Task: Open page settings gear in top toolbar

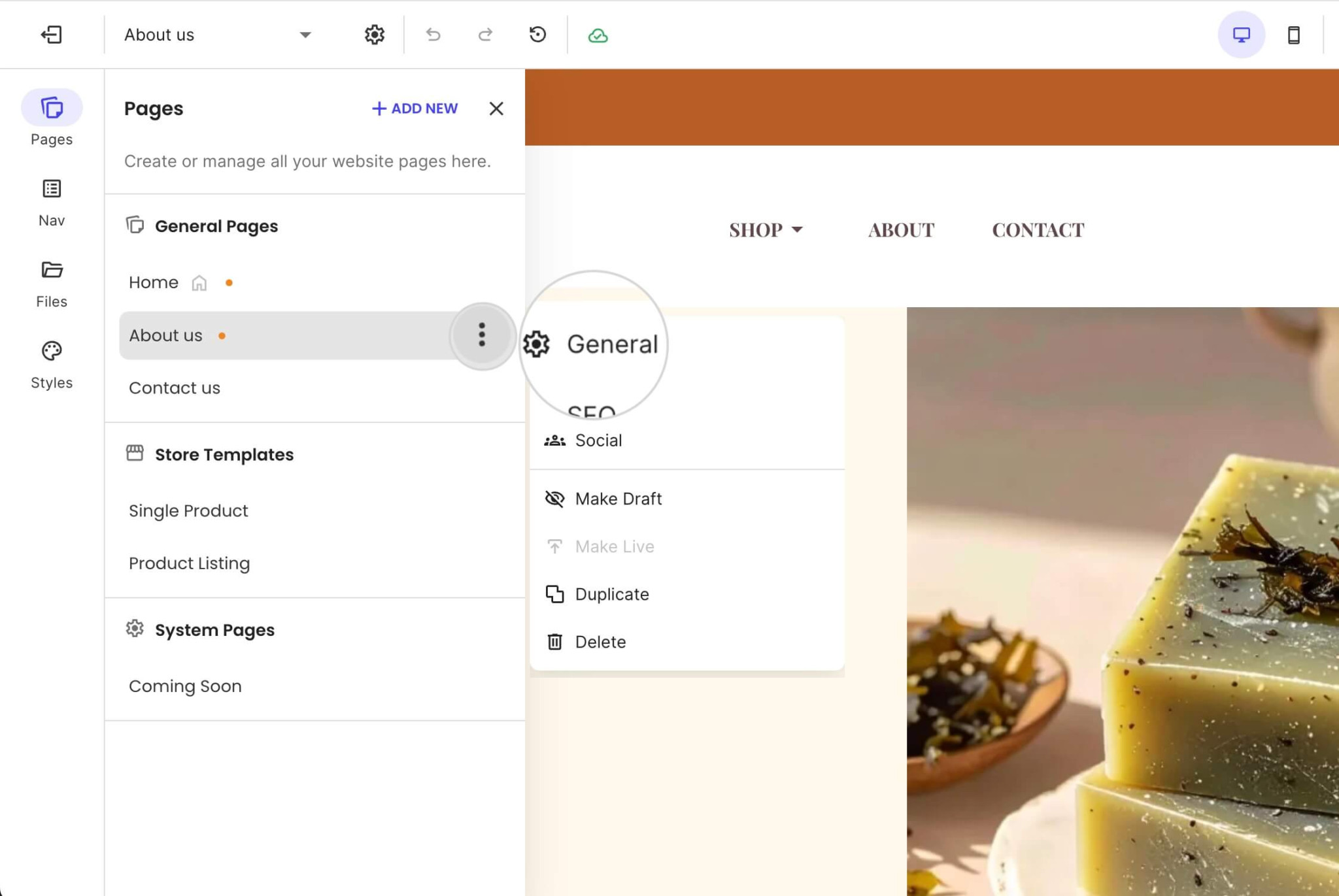Action: pyautogui.click(x=375, y=35)
